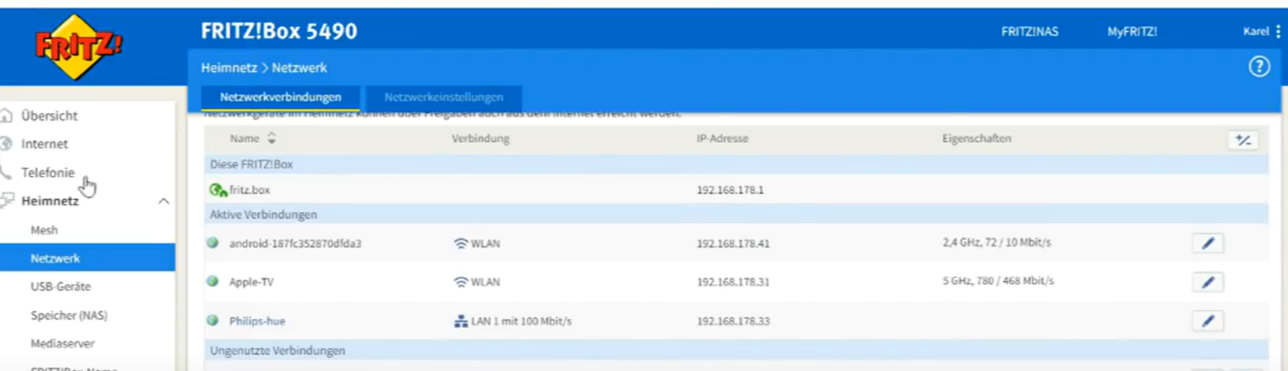Edit the Apple-TV device entry

tap(1208, 282)
